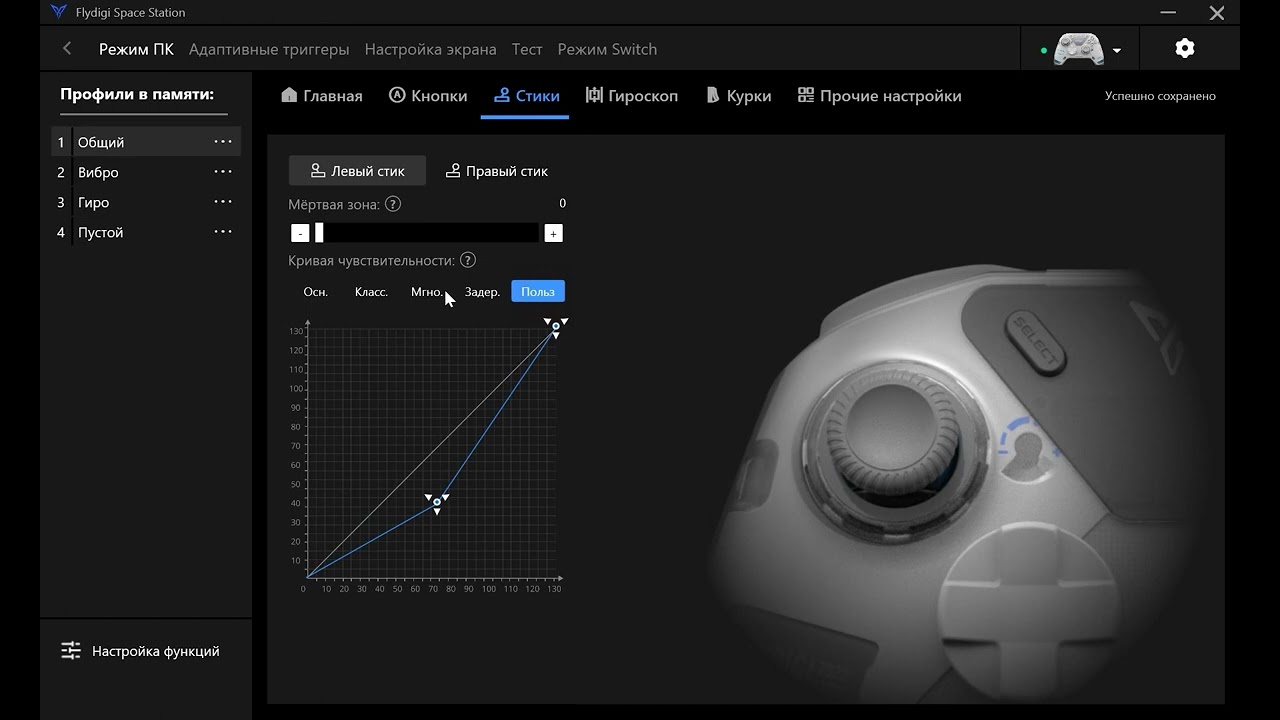1280x720 pixels.
Task: Open Адаптивные триггеры section
Action: [x=269, y=49]
